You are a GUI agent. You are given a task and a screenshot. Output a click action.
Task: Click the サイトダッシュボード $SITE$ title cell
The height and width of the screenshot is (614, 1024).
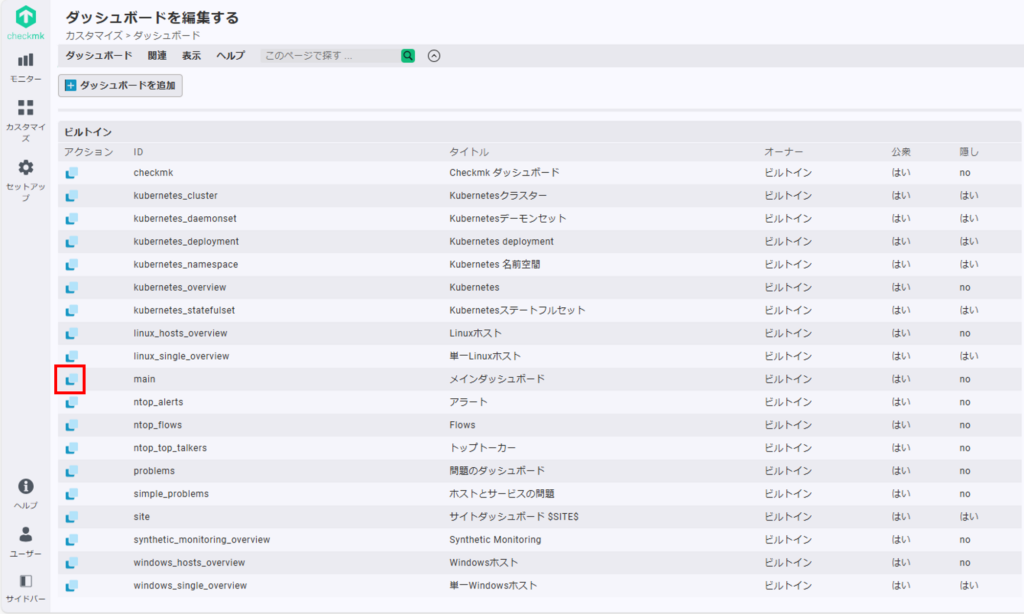[514, 517]
